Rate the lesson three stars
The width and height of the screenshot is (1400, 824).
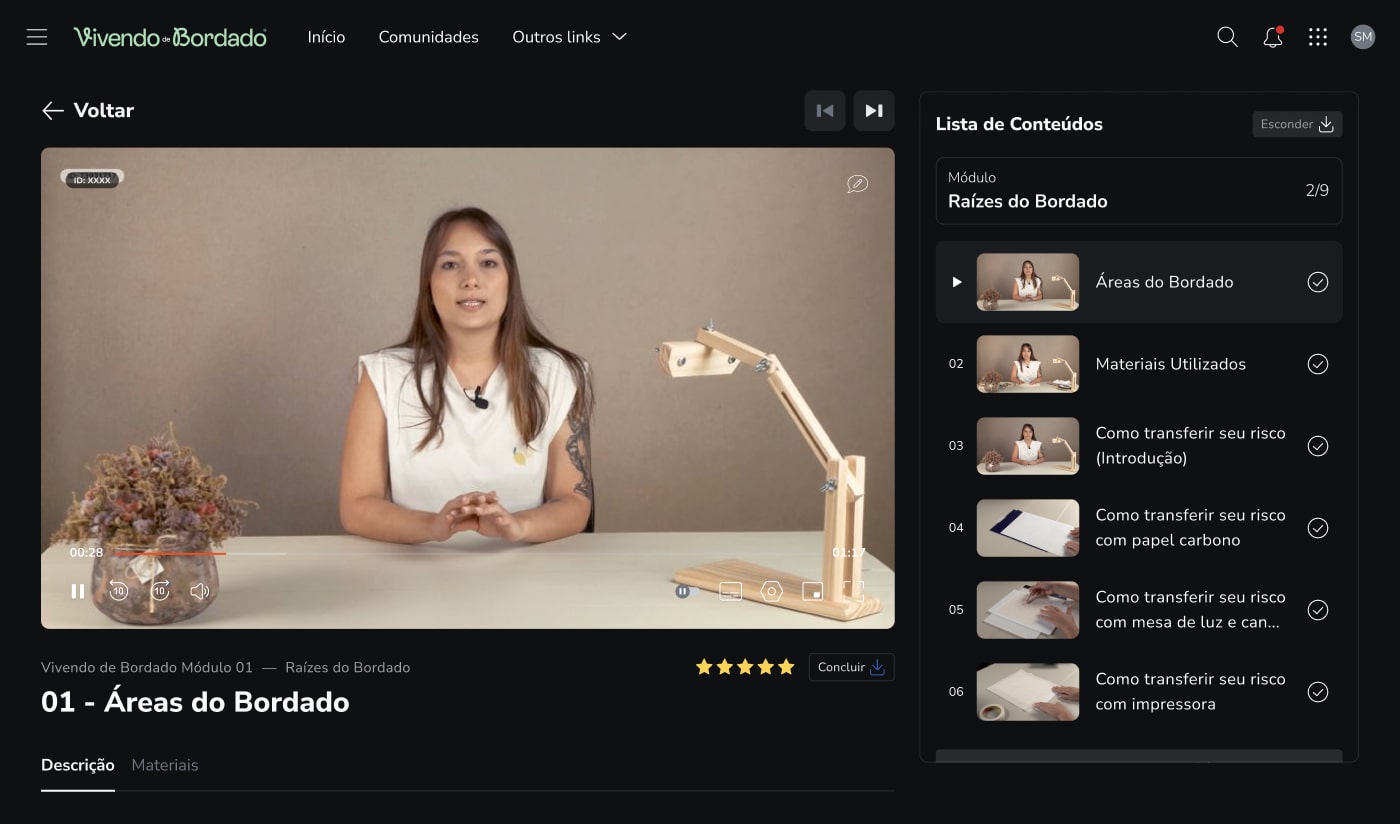[745, 667]
